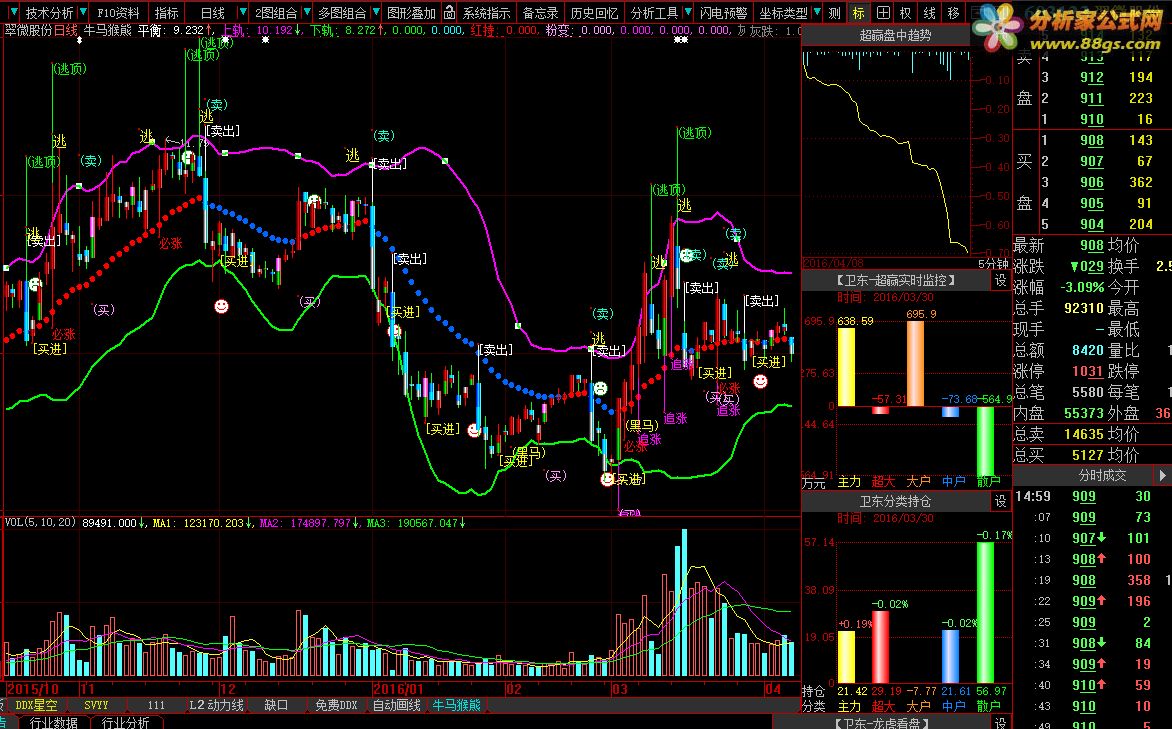Switch to 111 indicator tab
Viewport: 1172px width, 729px height.
click(156, 705)
